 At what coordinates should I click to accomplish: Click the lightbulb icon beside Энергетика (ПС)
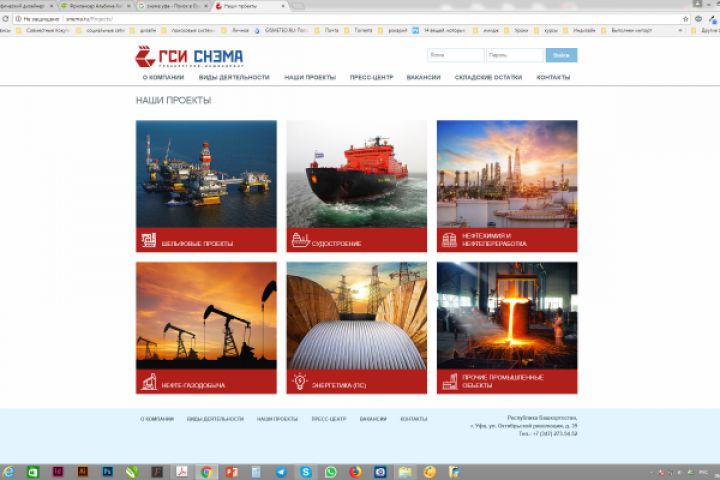click(299, 382)
